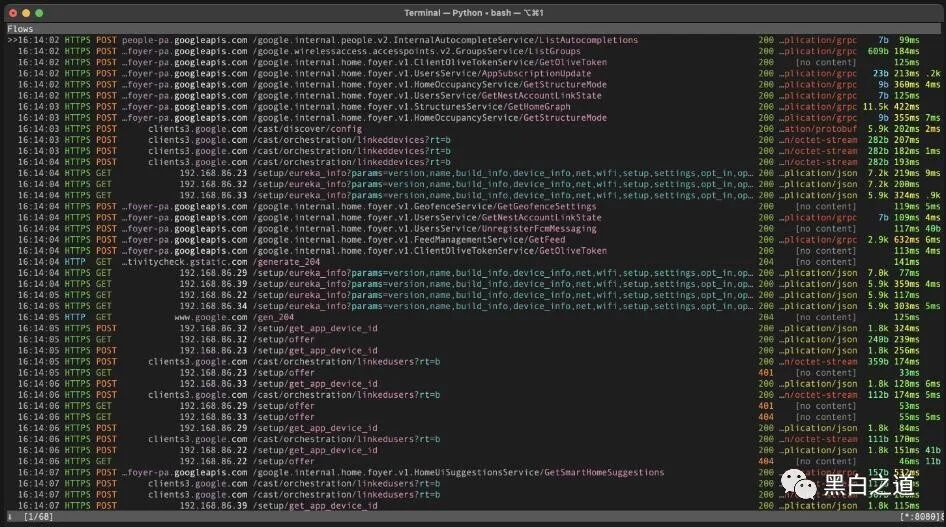Select eureka_info flow for 192.168.86.29

coord(473,273)
